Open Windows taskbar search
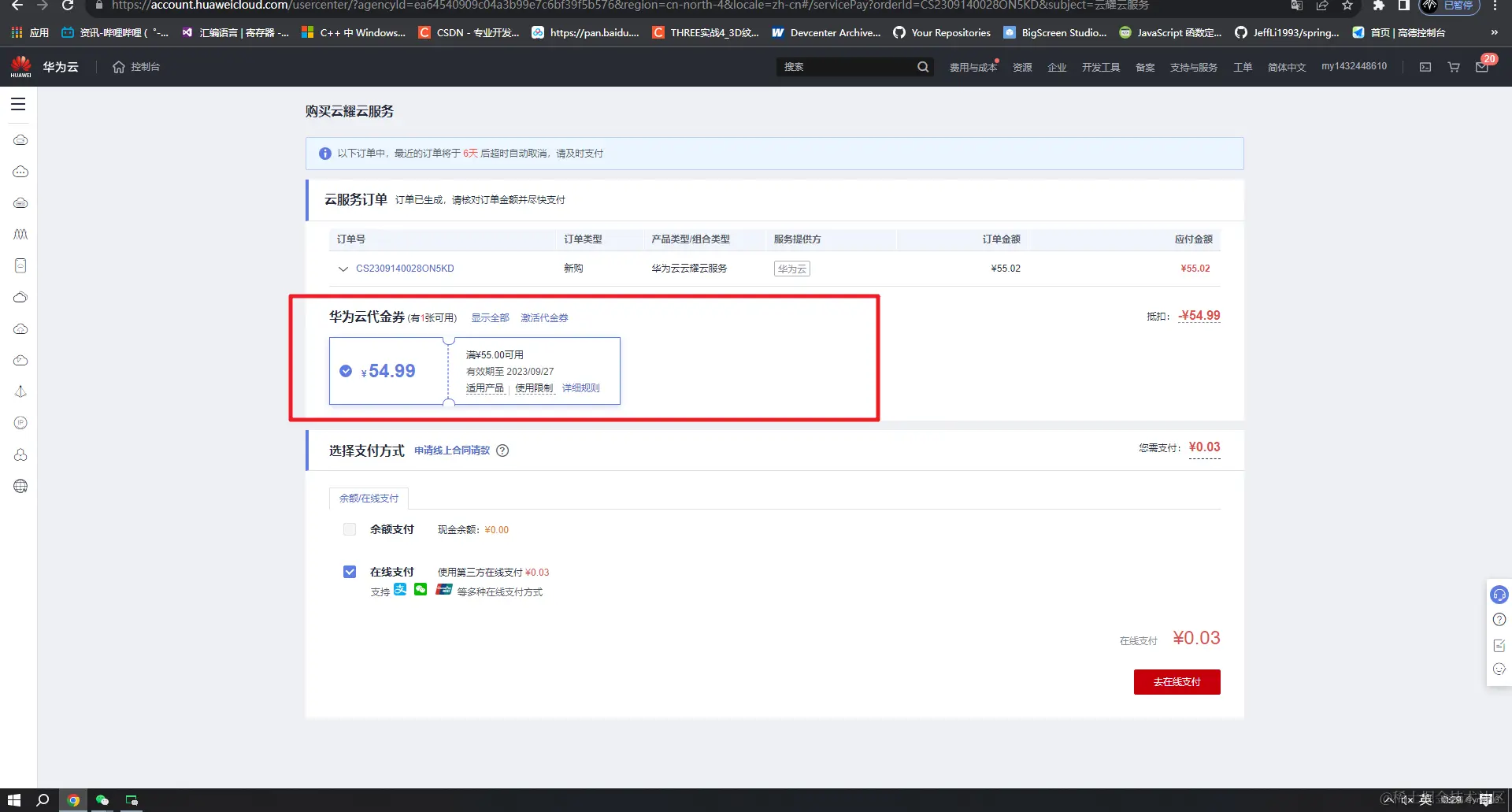The image size is (1512, 812). pyautogui.click(x=43, y=800)
